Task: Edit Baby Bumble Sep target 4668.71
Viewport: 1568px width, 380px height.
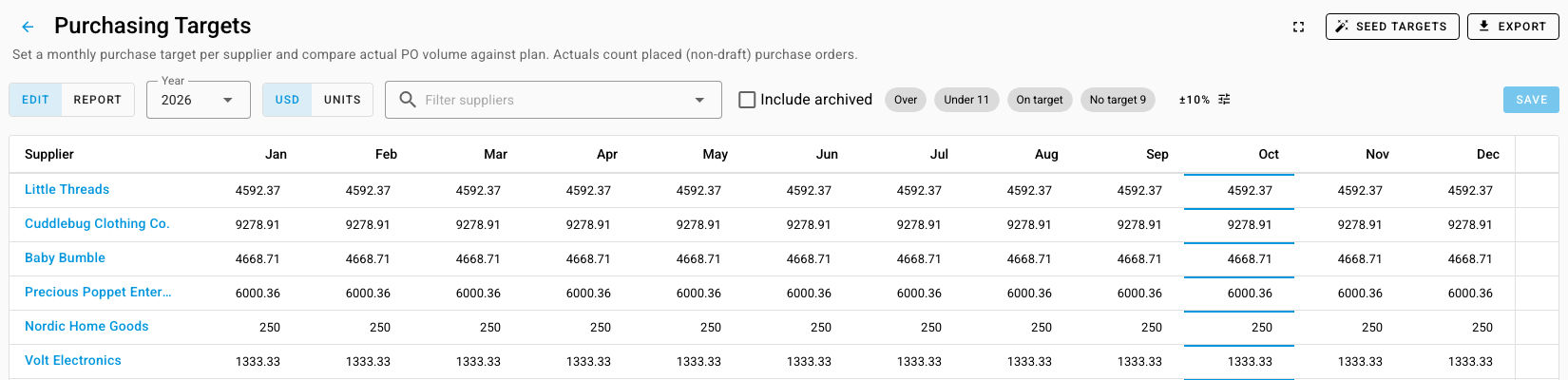Action: pyautogui.click(x=1139, y=259)
